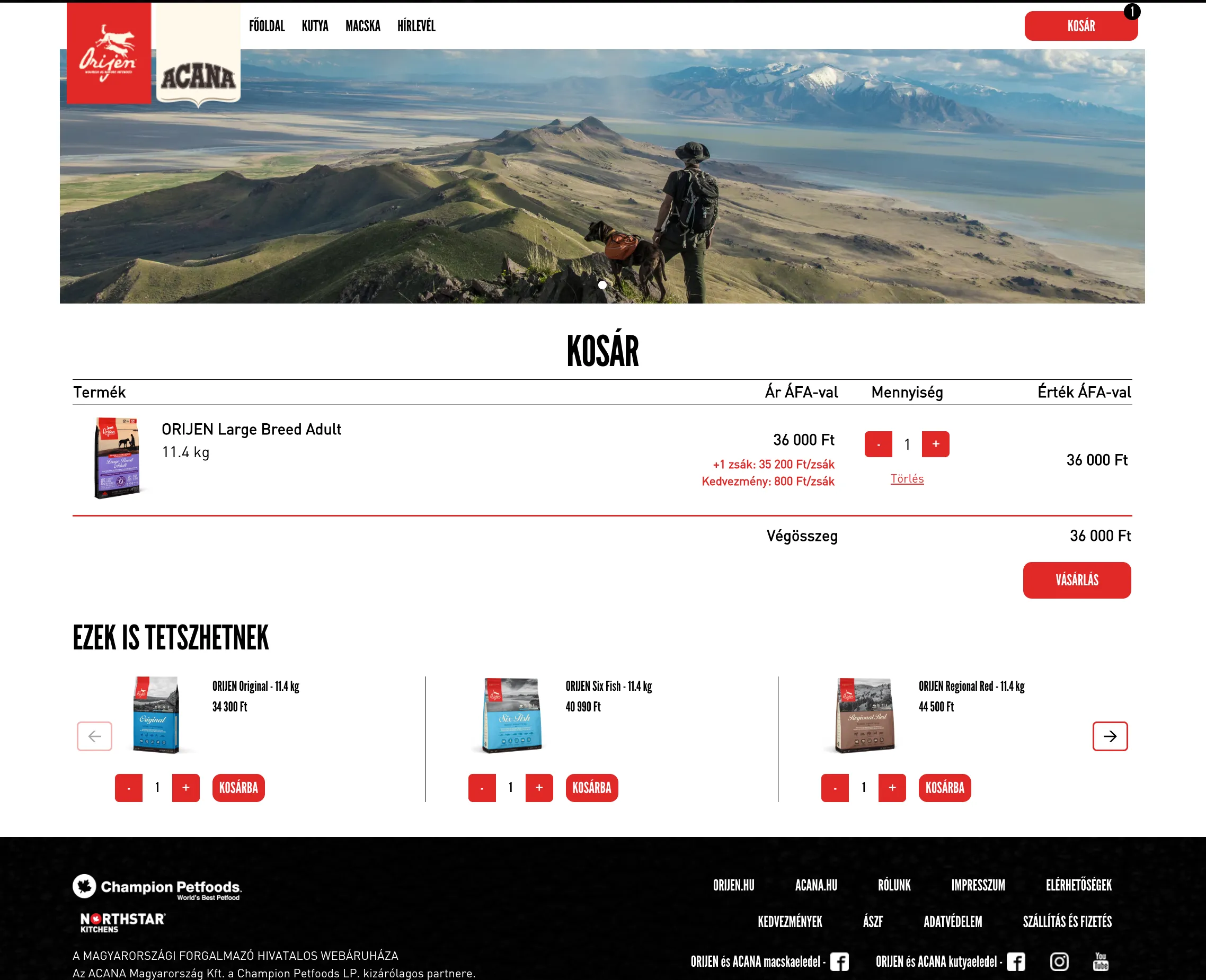This screenshot has width=1206, height=980.
Task: Click the ORIJEN Original price '34 300 Ft'
Action: [230, 707]
